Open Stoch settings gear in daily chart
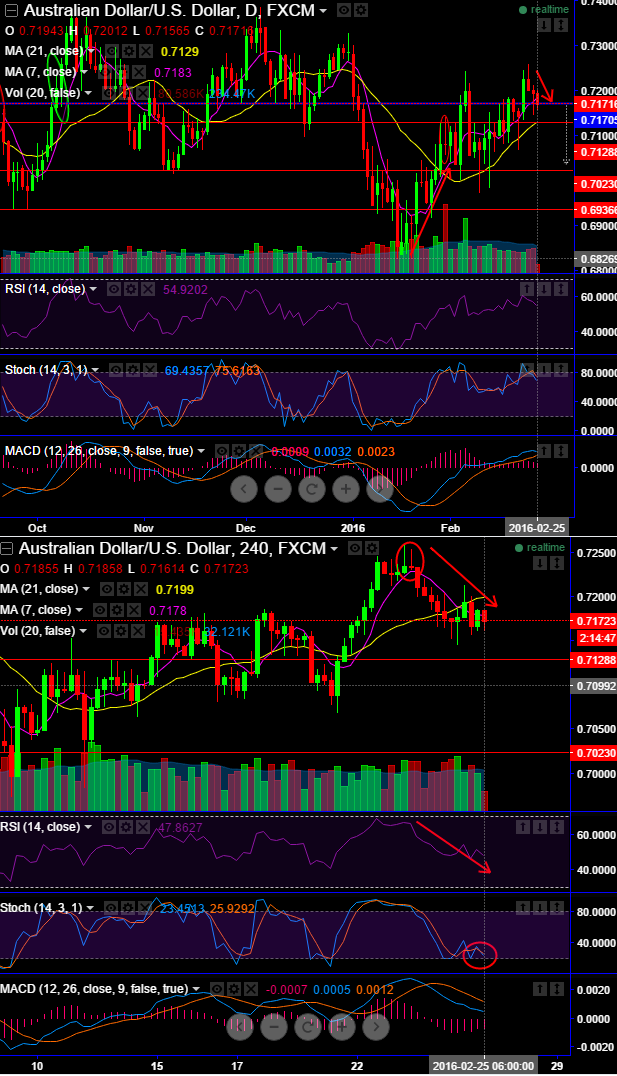This screenshot has height=1076, width=617. [132, 371]
